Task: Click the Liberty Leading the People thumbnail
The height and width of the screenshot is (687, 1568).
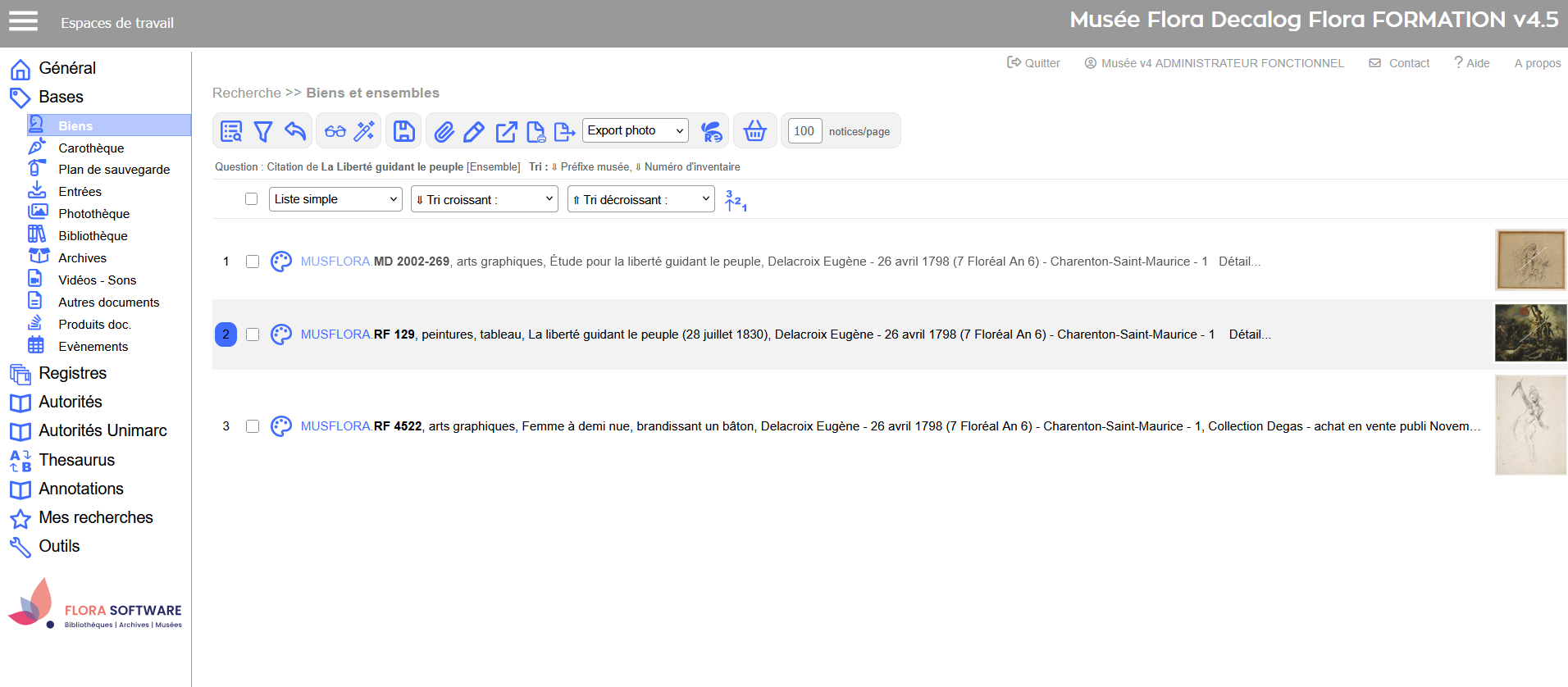Action: tap(1530, 333)
